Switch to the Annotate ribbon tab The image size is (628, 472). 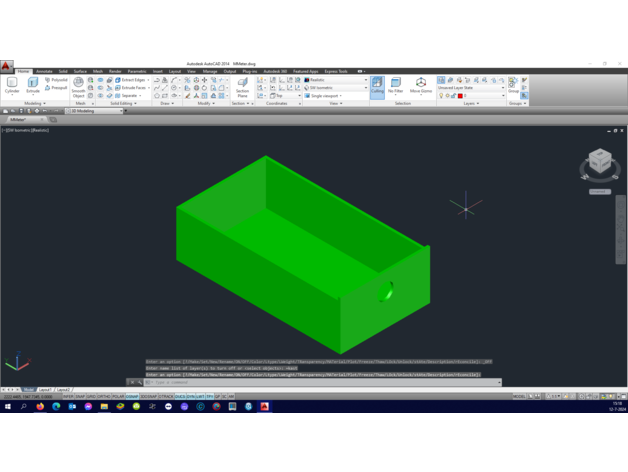[44, 72]
